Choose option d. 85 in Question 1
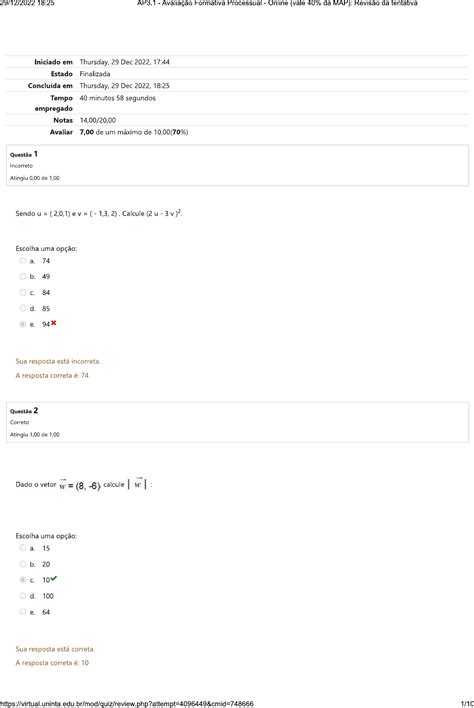Screen dimensions: 474x708 [23, 308]
